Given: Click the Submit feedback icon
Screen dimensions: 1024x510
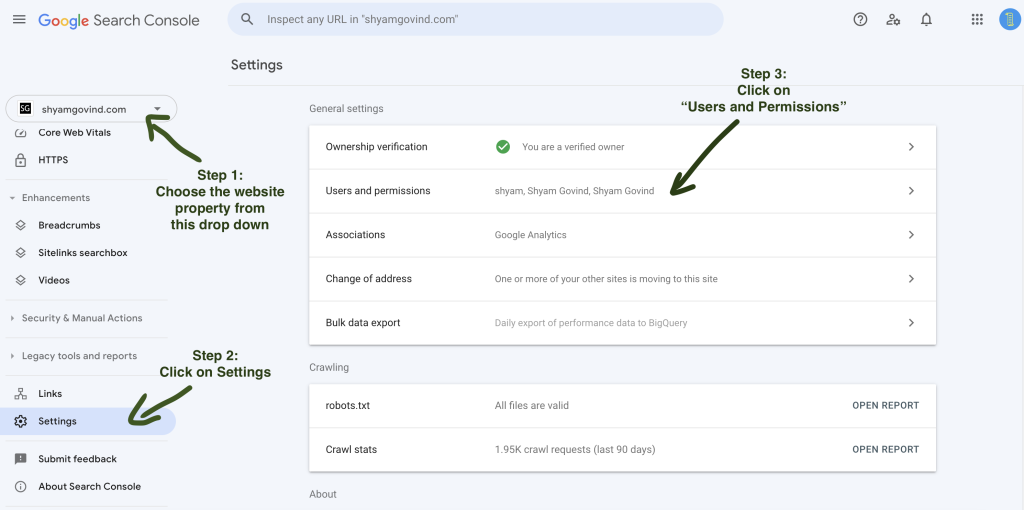Looking at the screenshot, I should 20,459.
